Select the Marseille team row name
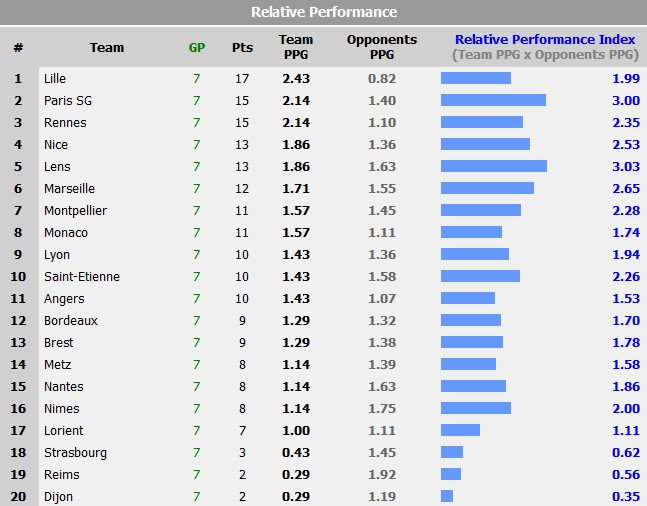The width and height of the screenshot is (647, 506). (69, 189)
